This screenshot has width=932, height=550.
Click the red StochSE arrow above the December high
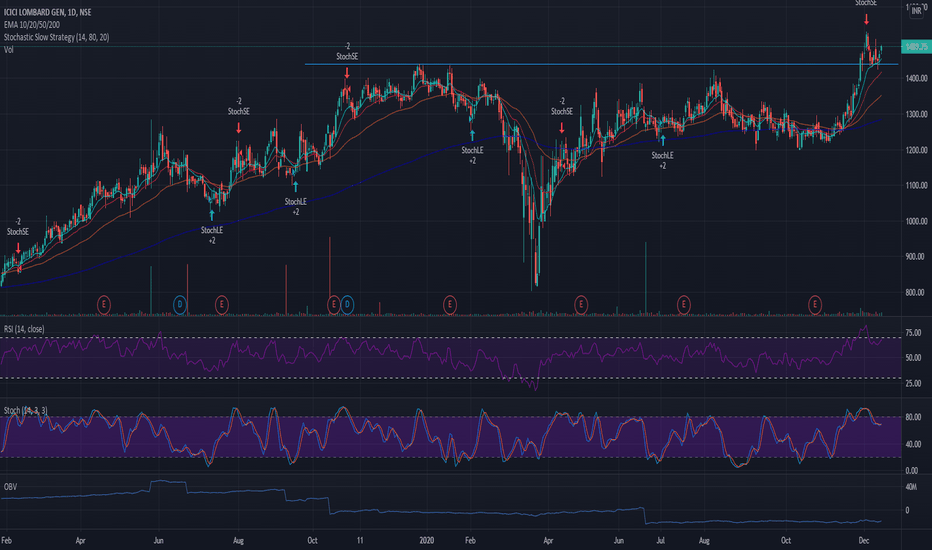tap(866, 20)
